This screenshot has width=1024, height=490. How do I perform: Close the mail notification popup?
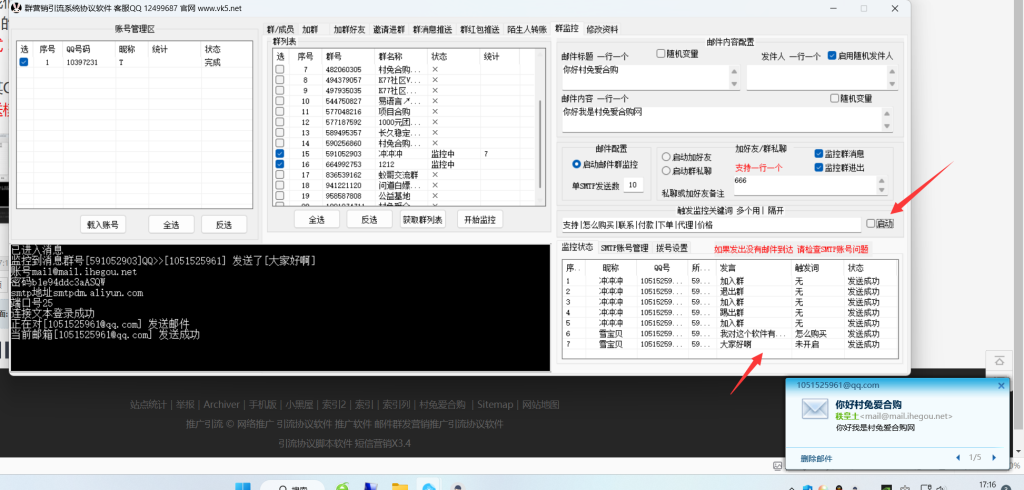1001,386
